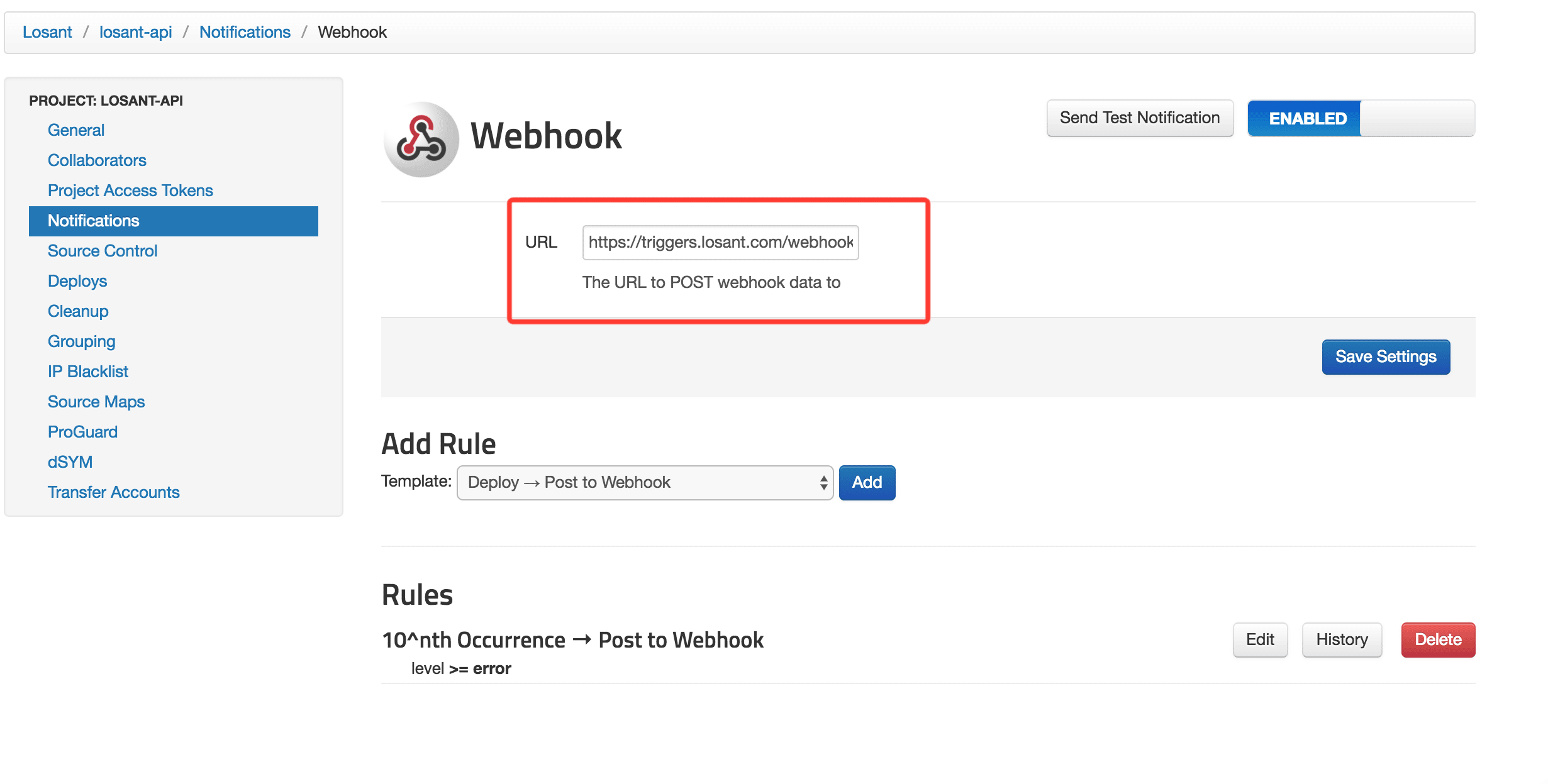This screenshot has width=1548, height=784.
Task: Click the Send Test Notification button
Action: point(1139,118)
